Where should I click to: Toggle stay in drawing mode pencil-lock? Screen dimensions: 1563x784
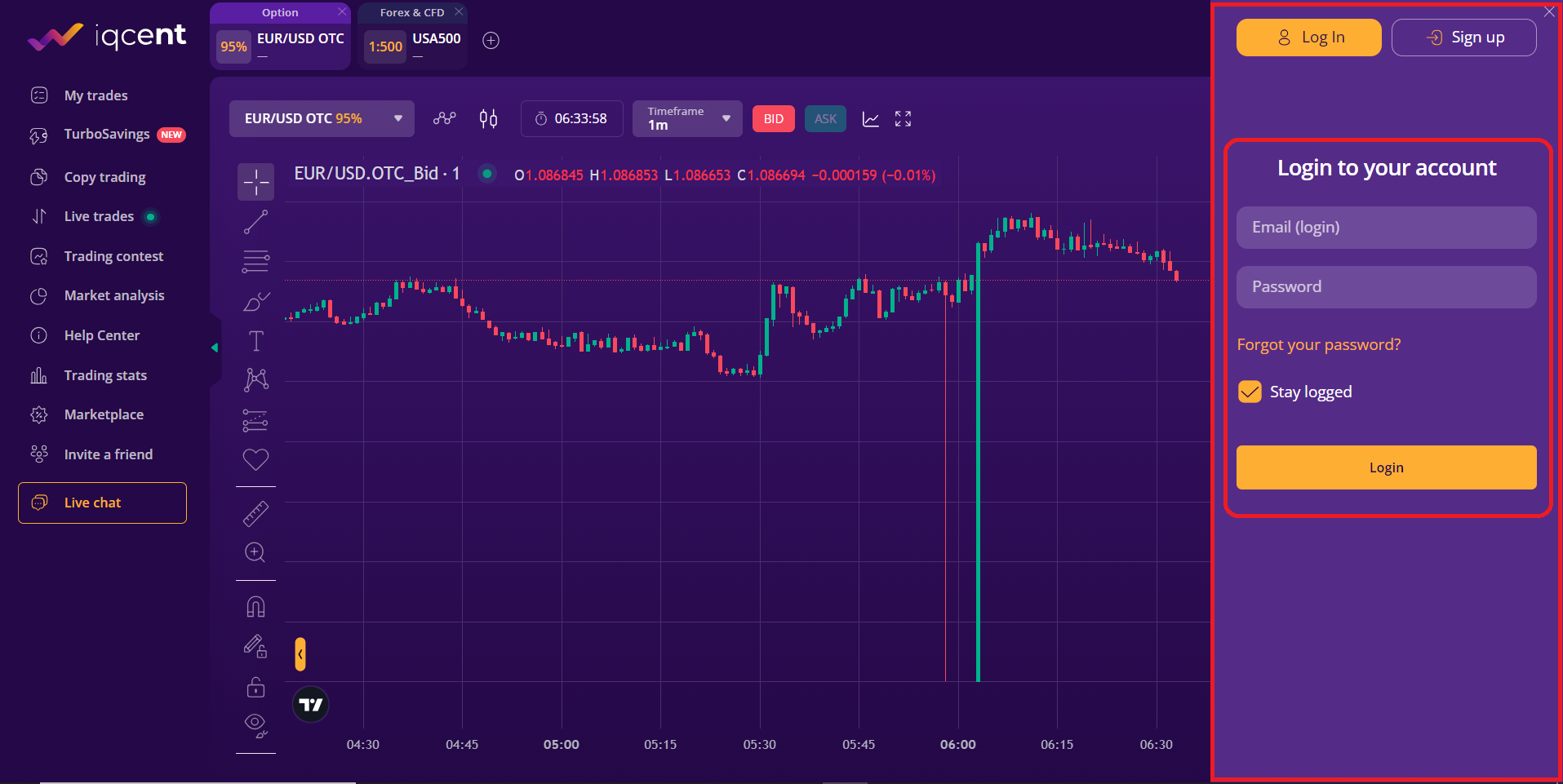pos(255,646)
